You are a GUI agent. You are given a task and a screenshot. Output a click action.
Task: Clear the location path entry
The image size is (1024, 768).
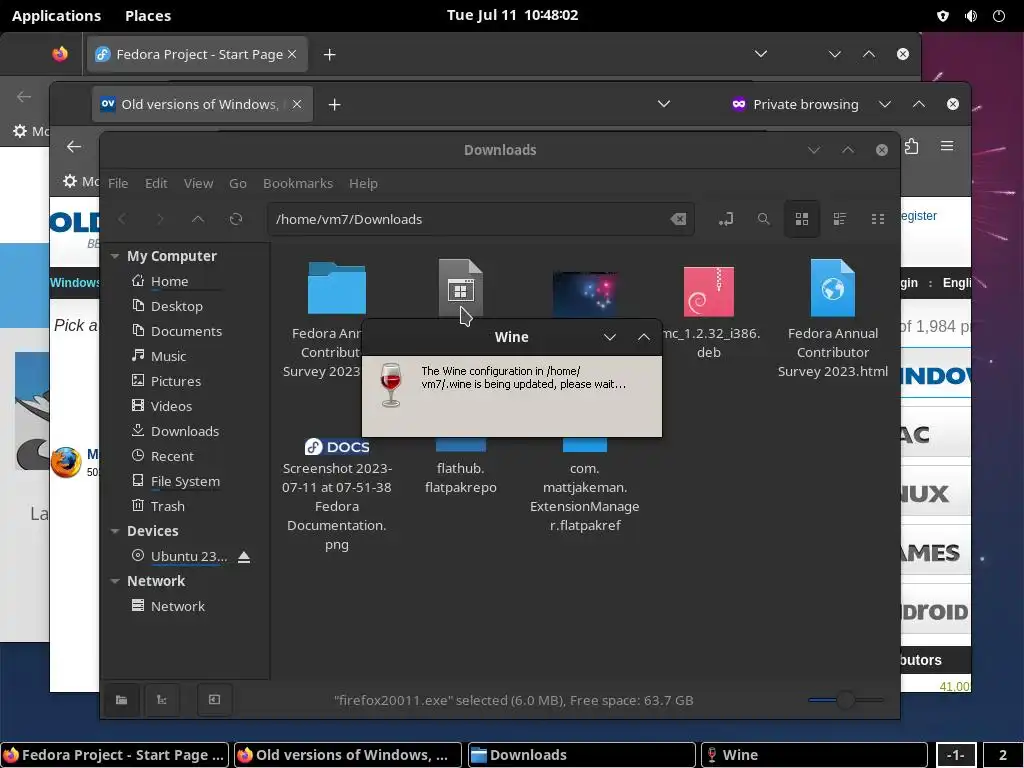pos(679,219)
